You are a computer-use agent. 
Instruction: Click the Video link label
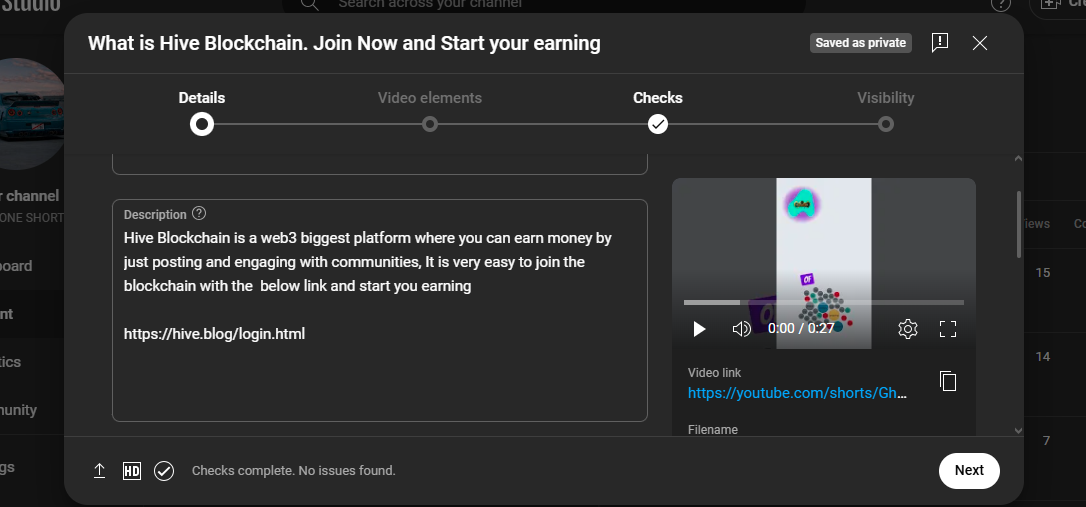714,373
